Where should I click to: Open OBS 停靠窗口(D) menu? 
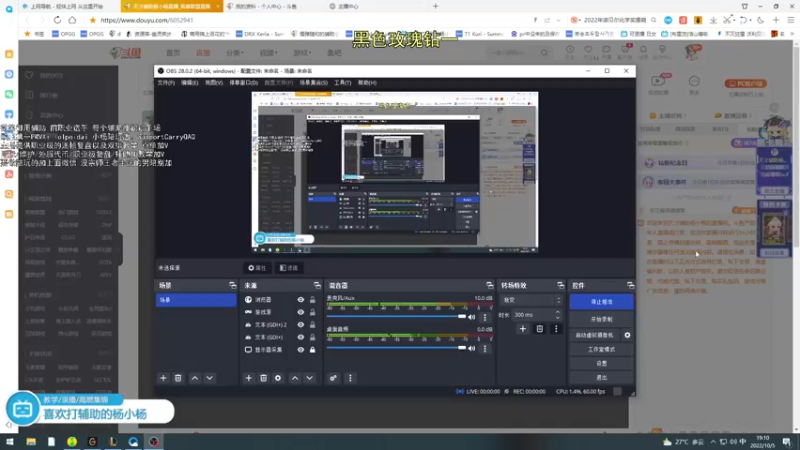coord(243,83)
